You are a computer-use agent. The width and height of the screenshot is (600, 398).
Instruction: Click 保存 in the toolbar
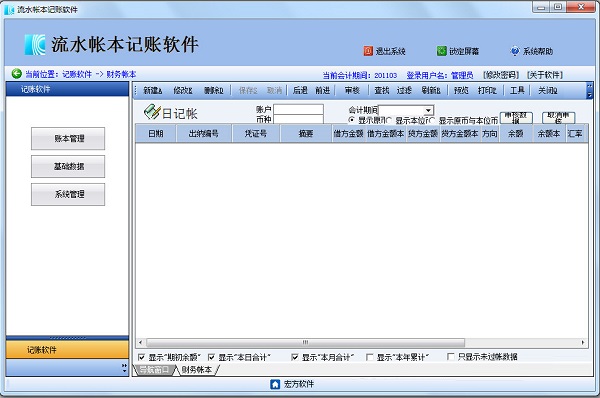point(248,91)
